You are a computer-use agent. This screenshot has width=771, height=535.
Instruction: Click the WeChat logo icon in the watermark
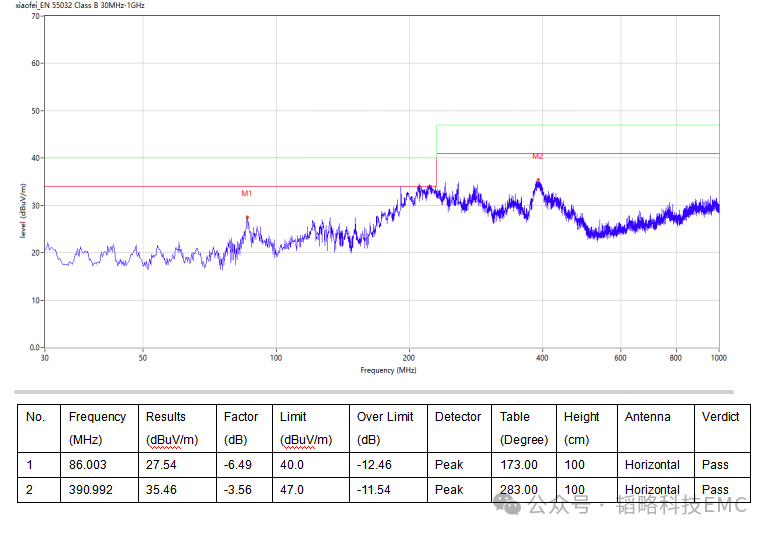(512, 505)
